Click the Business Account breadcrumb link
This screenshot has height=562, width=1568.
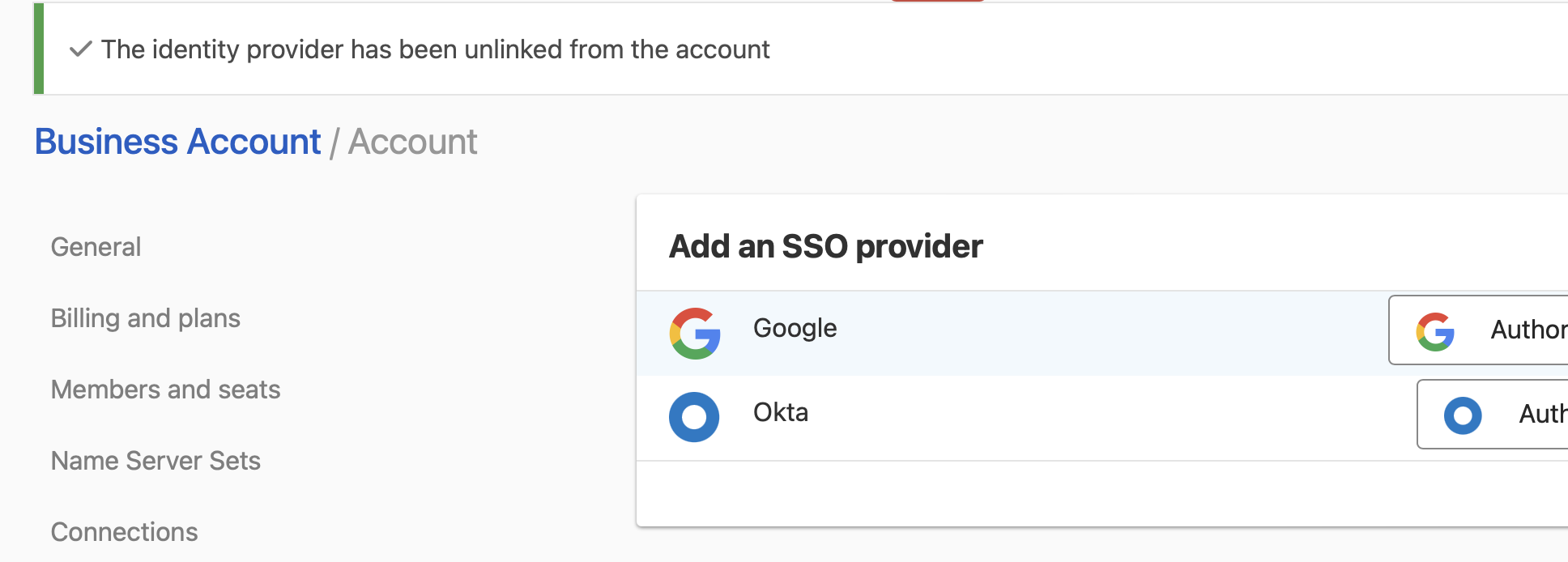tap(177, 141)
